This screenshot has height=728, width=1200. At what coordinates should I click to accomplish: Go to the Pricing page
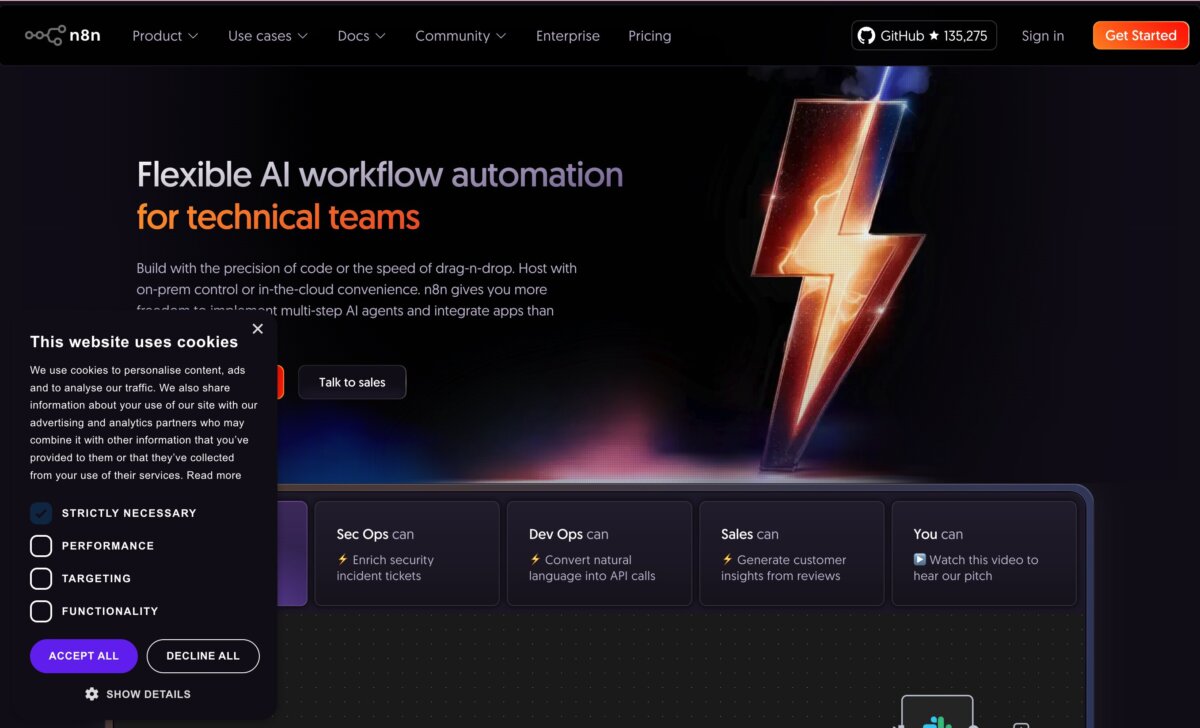tap(650, 36)
